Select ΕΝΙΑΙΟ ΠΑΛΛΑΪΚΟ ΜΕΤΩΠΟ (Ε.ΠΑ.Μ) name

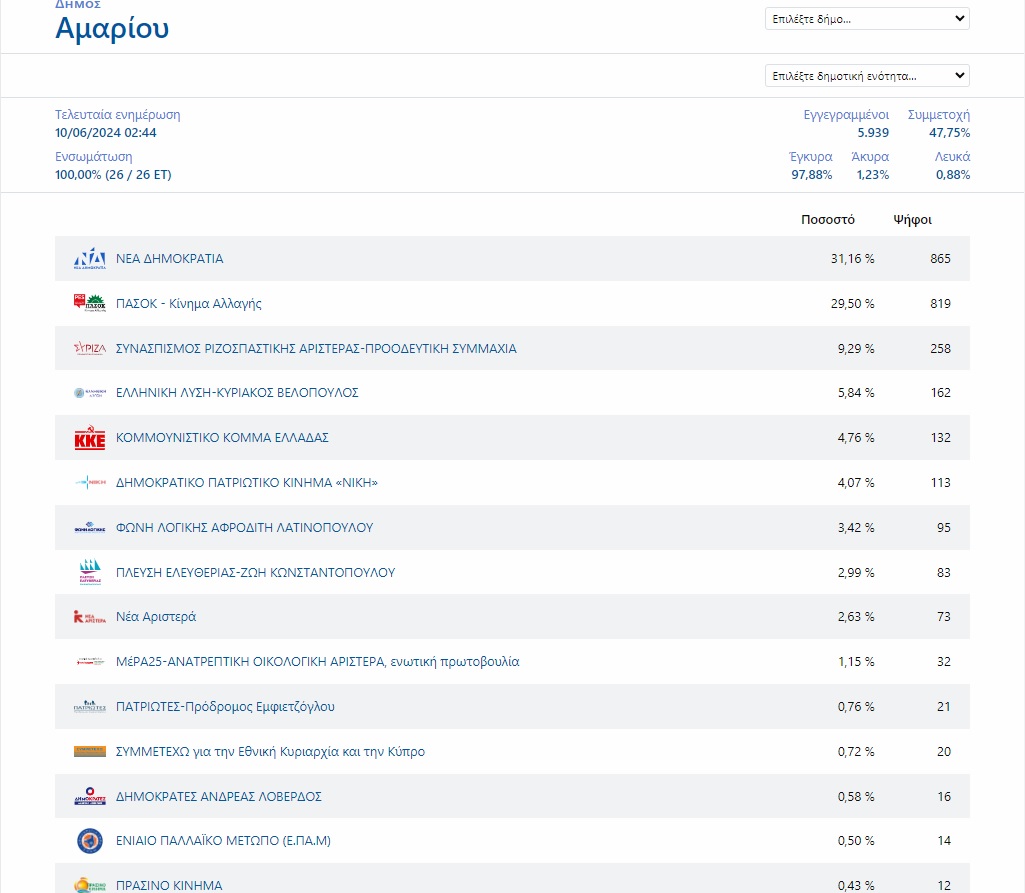223,841
